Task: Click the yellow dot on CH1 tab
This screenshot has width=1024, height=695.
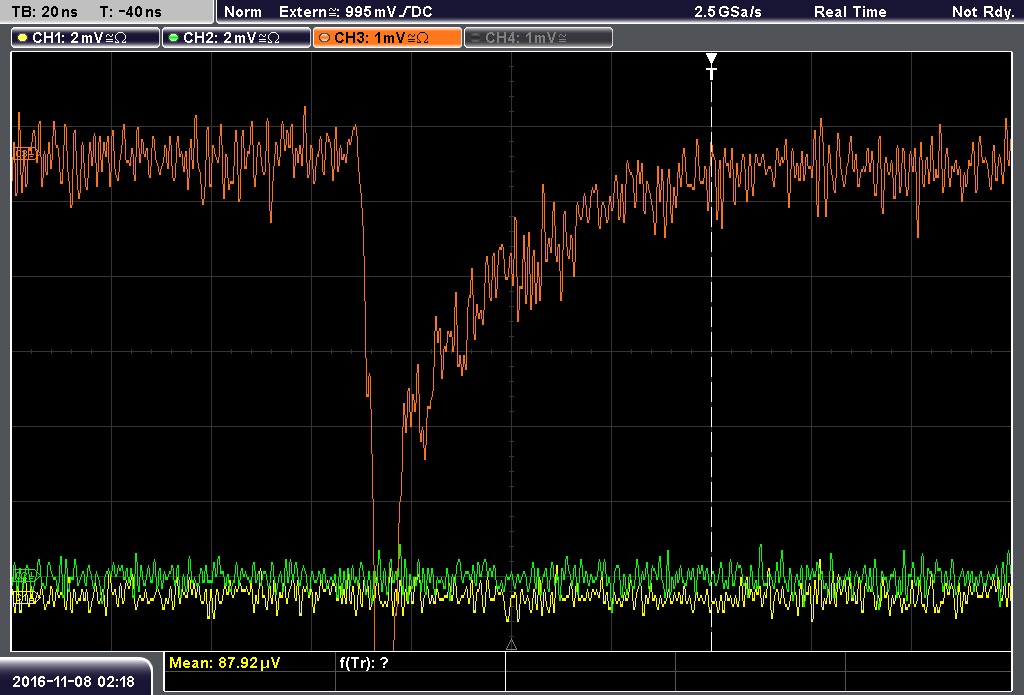Action: 23,38
